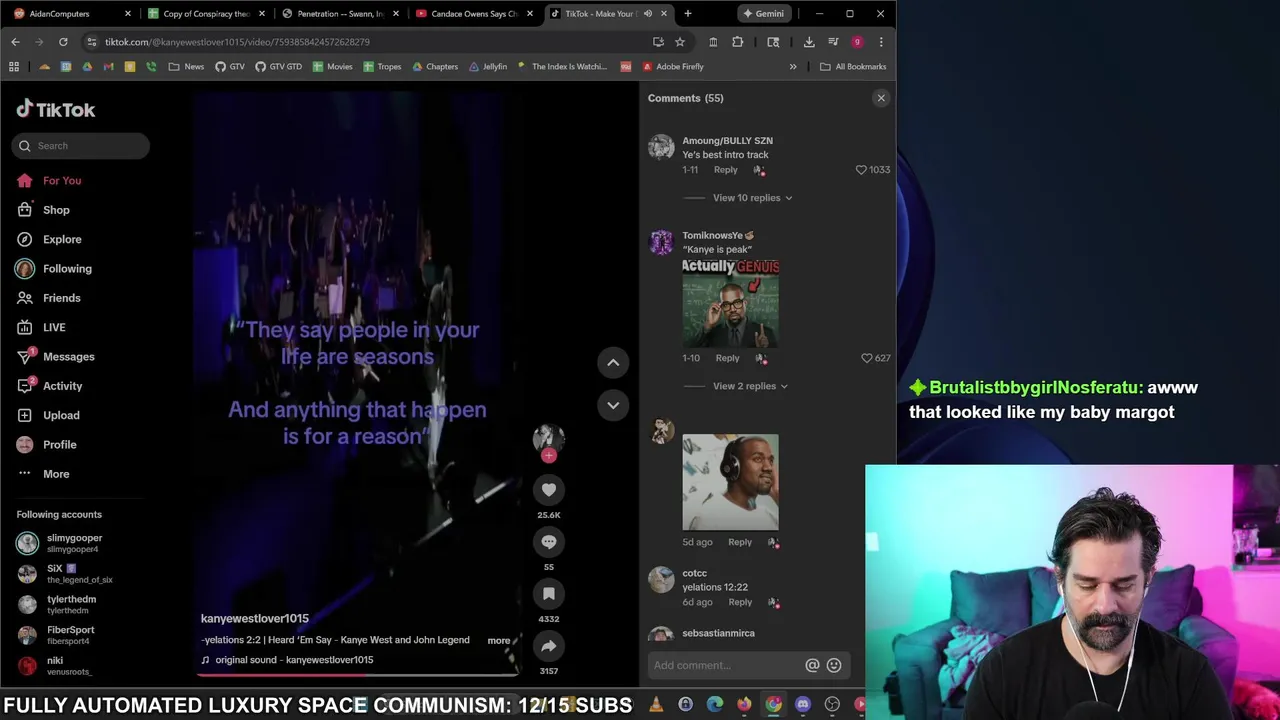The image size is (1280, 720).
Task: Expand View 2 replies
Action: pyautogui.click(x=749, y=386)
